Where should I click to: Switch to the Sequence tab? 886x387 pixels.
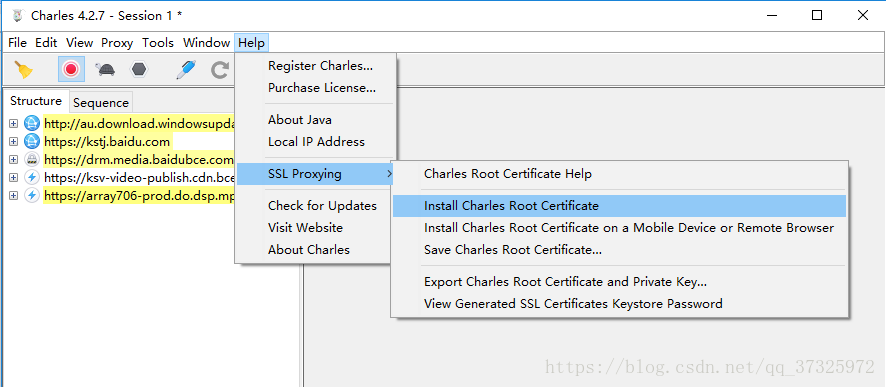101,103
